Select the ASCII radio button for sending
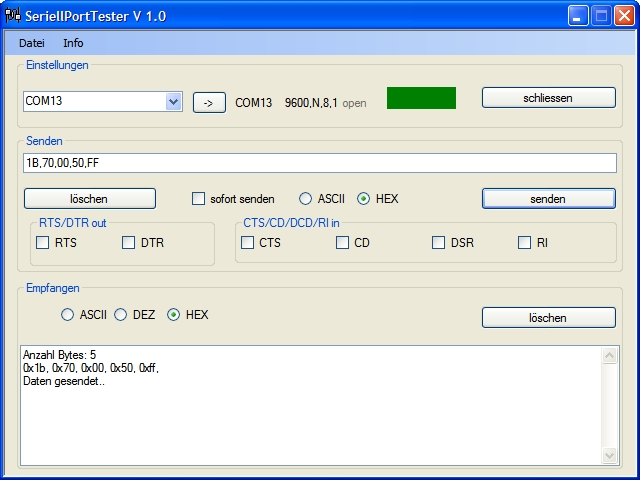Image resolution: width=640 pixels, height=480 pixels. pyautogui.click(x=305, y=199)
